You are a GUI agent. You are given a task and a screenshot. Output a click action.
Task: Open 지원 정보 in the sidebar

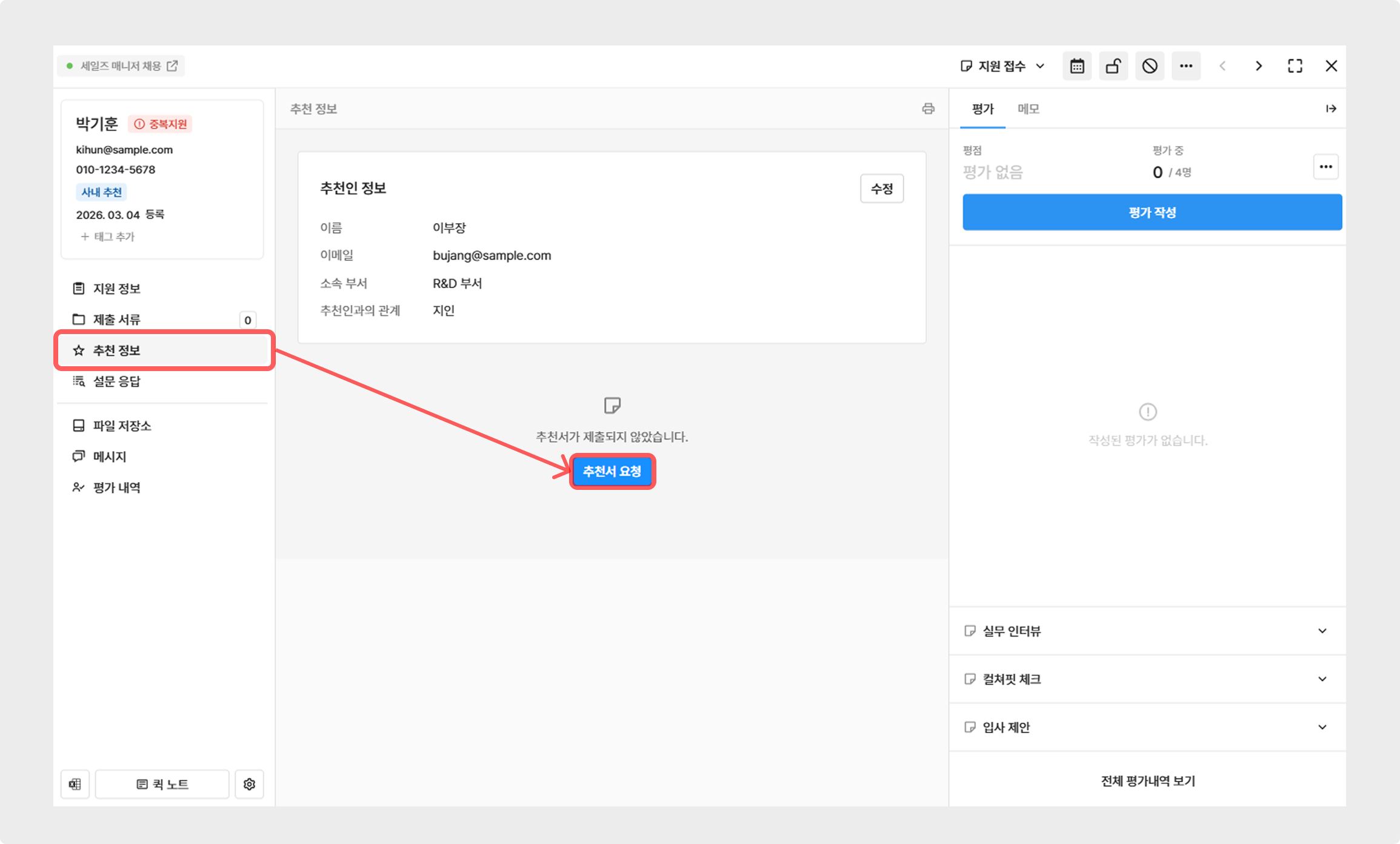point(162,289)
